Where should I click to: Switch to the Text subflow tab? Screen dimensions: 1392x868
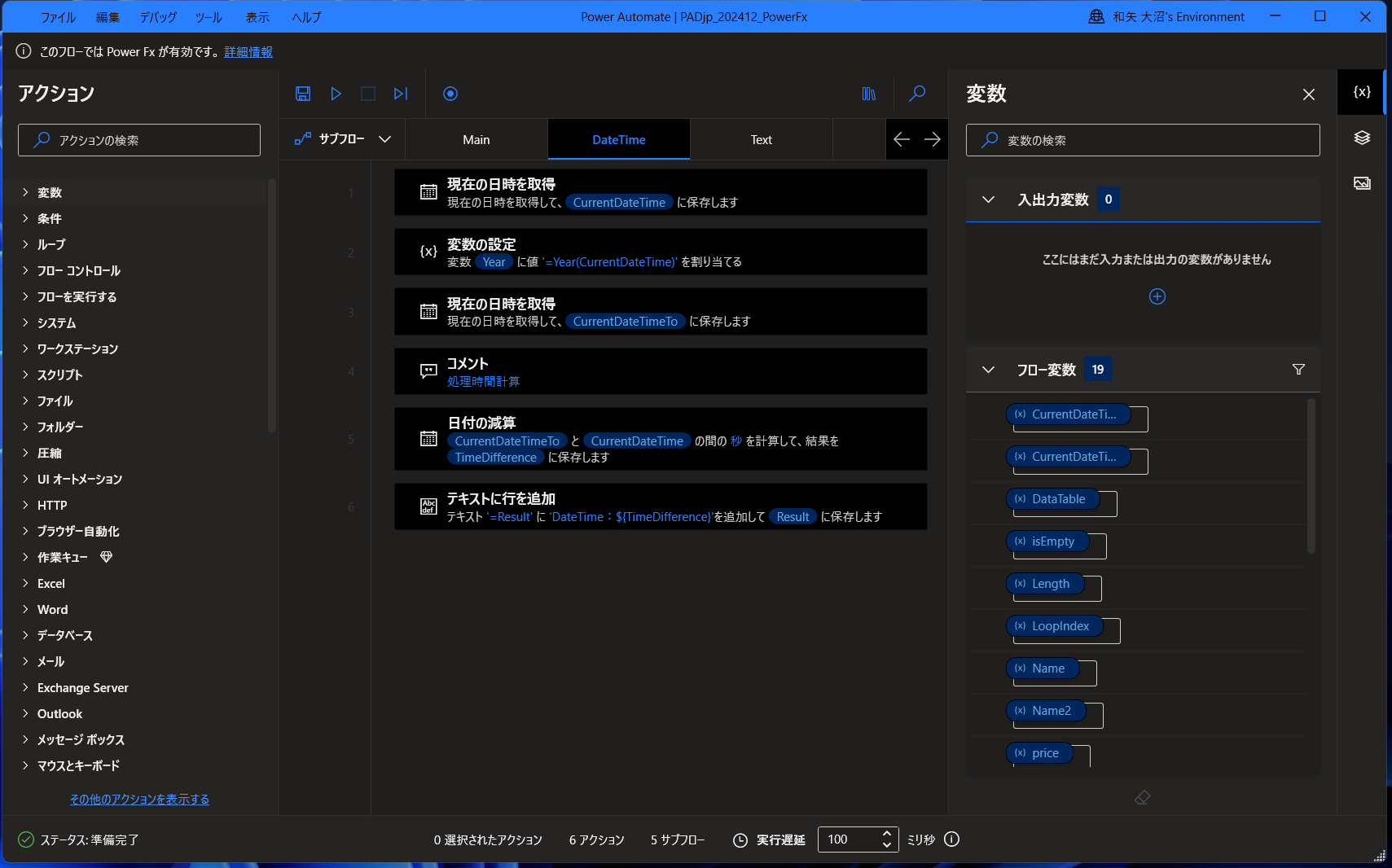[x=762, y=139]
